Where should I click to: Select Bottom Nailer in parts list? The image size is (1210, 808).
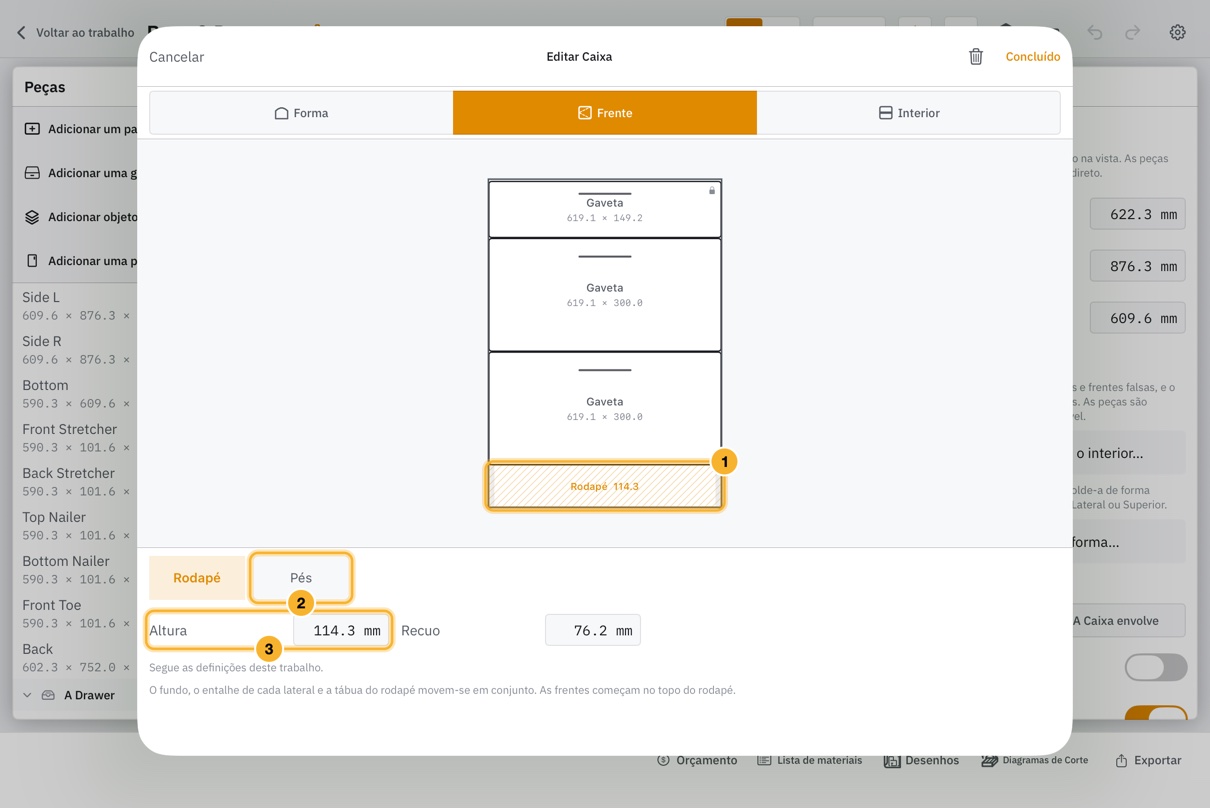[x=76, y=570]
